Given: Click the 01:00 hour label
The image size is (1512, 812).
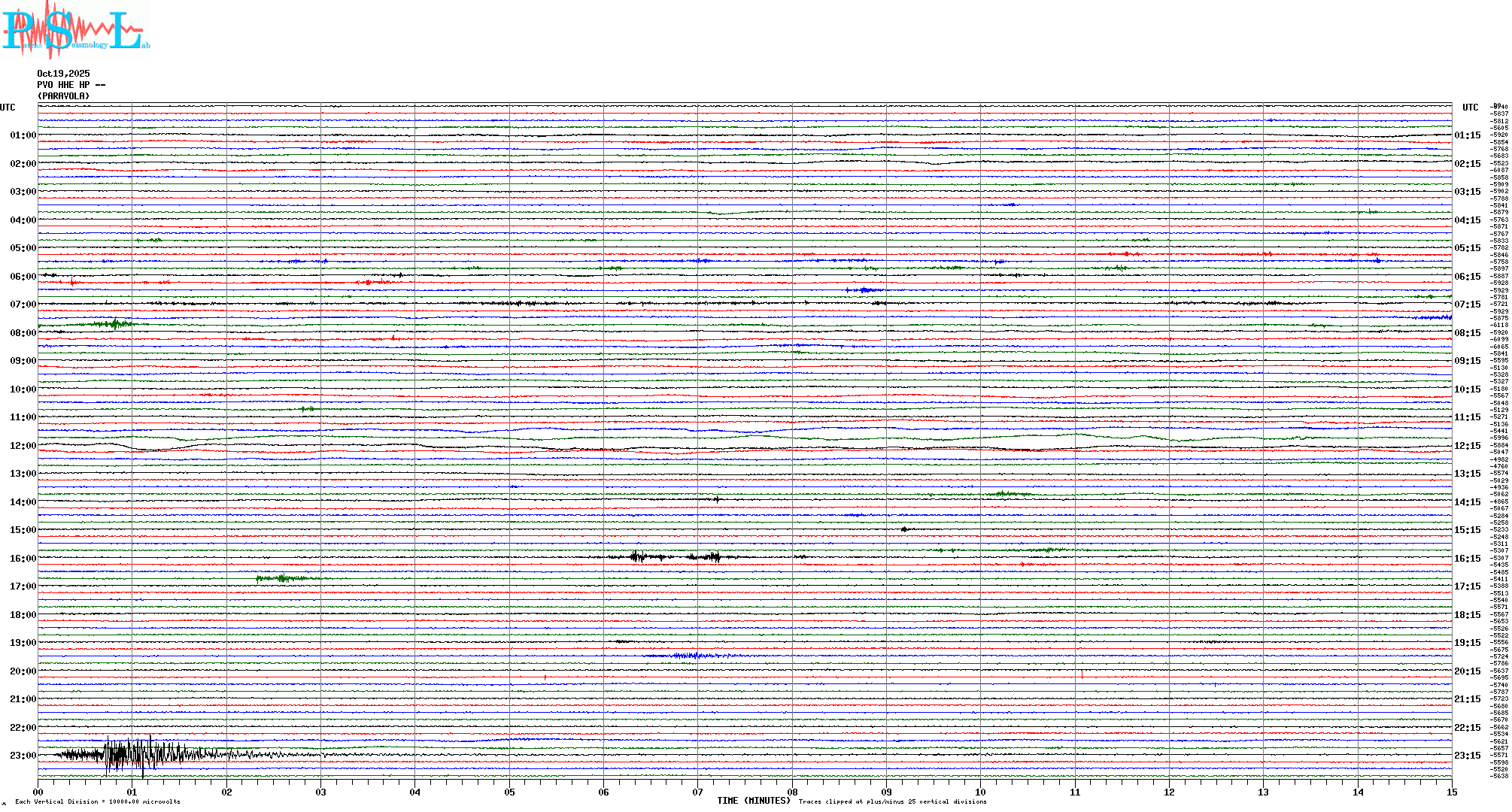Looking at the screenshot, I should coord(23,135).
